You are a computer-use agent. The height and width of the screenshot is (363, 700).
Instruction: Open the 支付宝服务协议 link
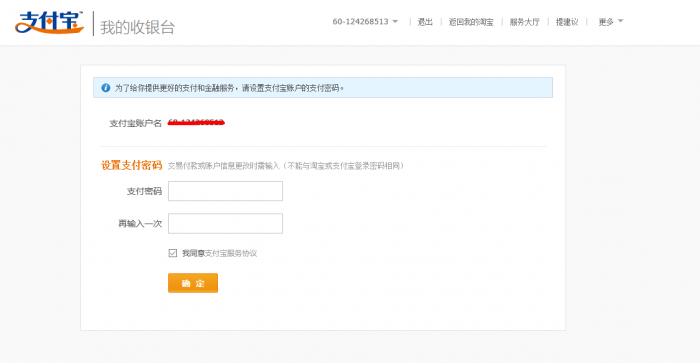231,253
